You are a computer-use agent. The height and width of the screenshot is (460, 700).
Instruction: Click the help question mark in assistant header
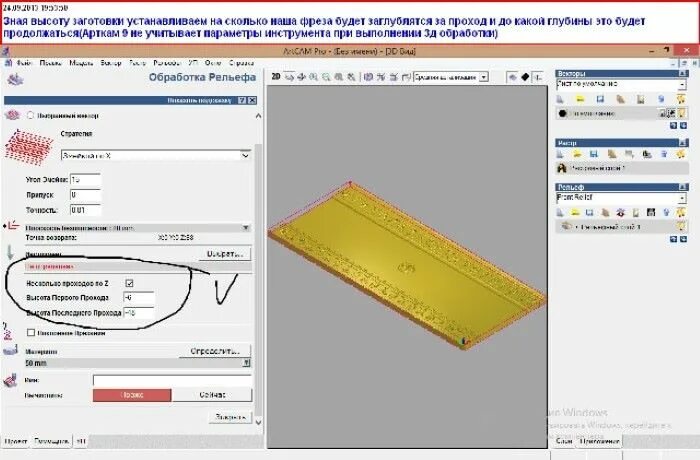[x=242, y=100]
